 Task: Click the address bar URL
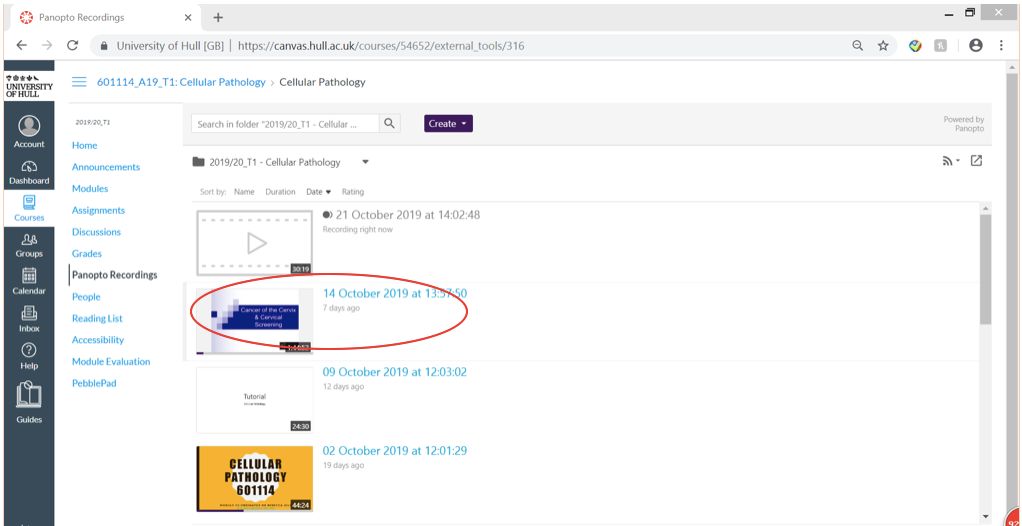[x=381, y=46]
